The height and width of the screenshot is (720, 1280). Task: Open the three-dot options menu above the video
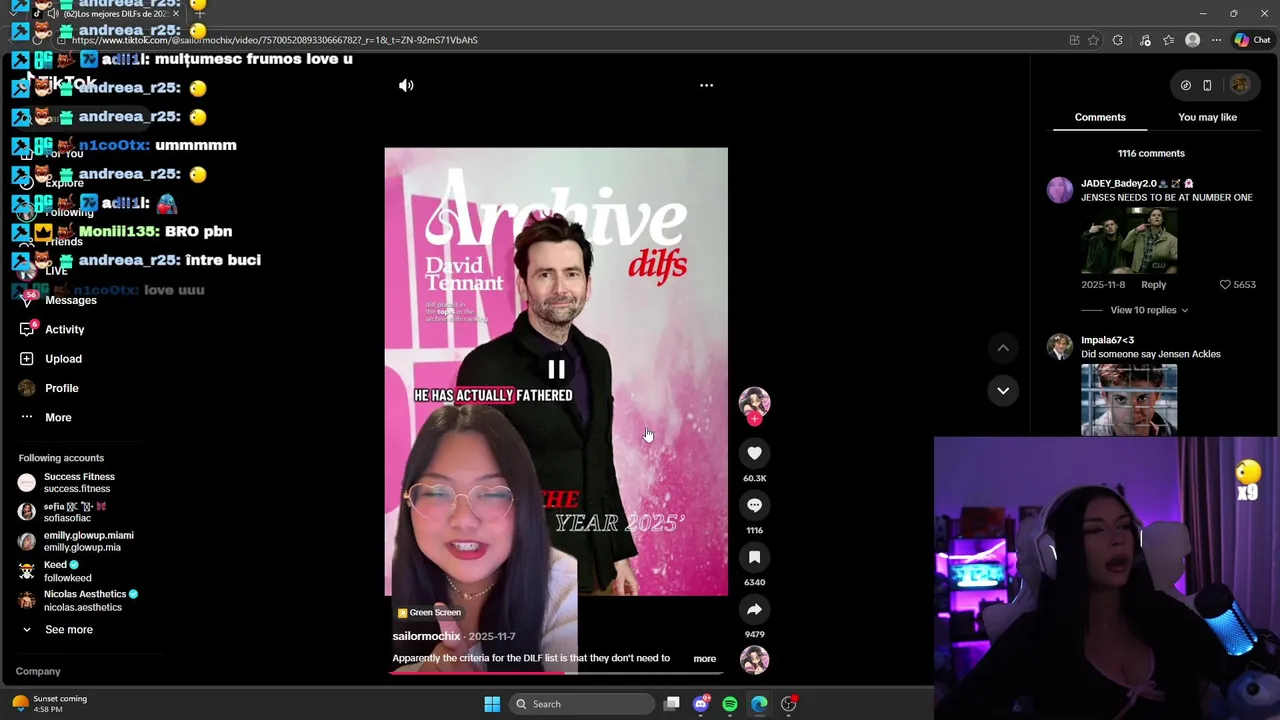pos(706,86)
